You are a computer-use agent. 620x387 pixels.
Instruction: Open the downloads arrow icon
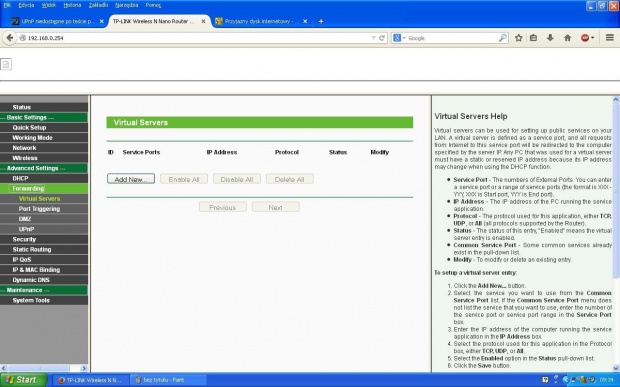pos(550,38)
